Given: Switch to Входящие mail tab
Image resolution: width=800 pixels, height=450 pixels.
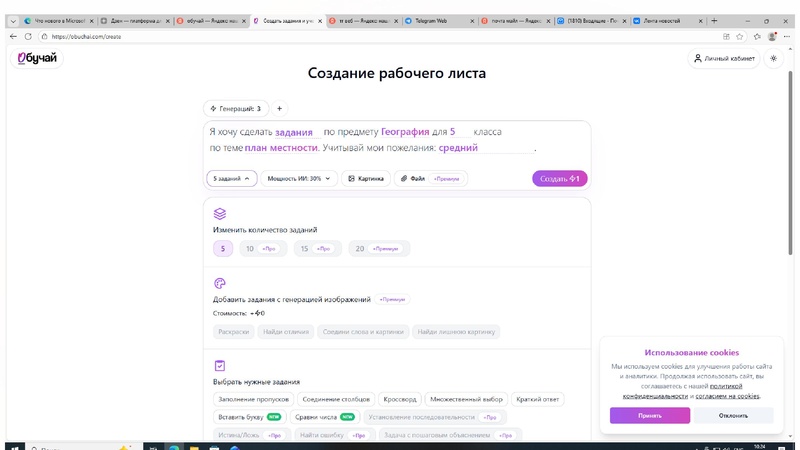Looking at the screenshot, I should (592, 21).
